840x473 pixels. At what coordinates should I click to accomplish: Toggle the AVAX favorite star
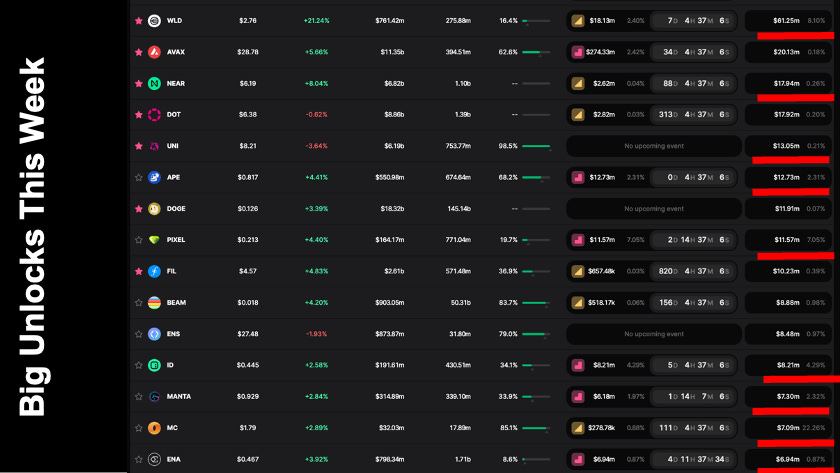(139, 52)
